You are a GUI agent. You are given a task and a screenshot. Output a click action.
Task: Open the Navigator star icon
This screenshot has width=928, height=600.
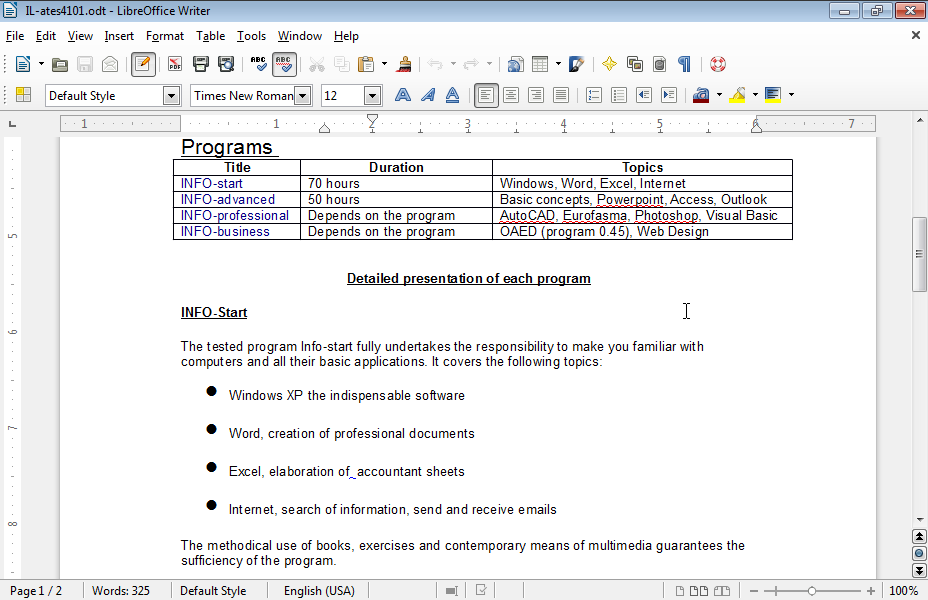tap(609, 64)
